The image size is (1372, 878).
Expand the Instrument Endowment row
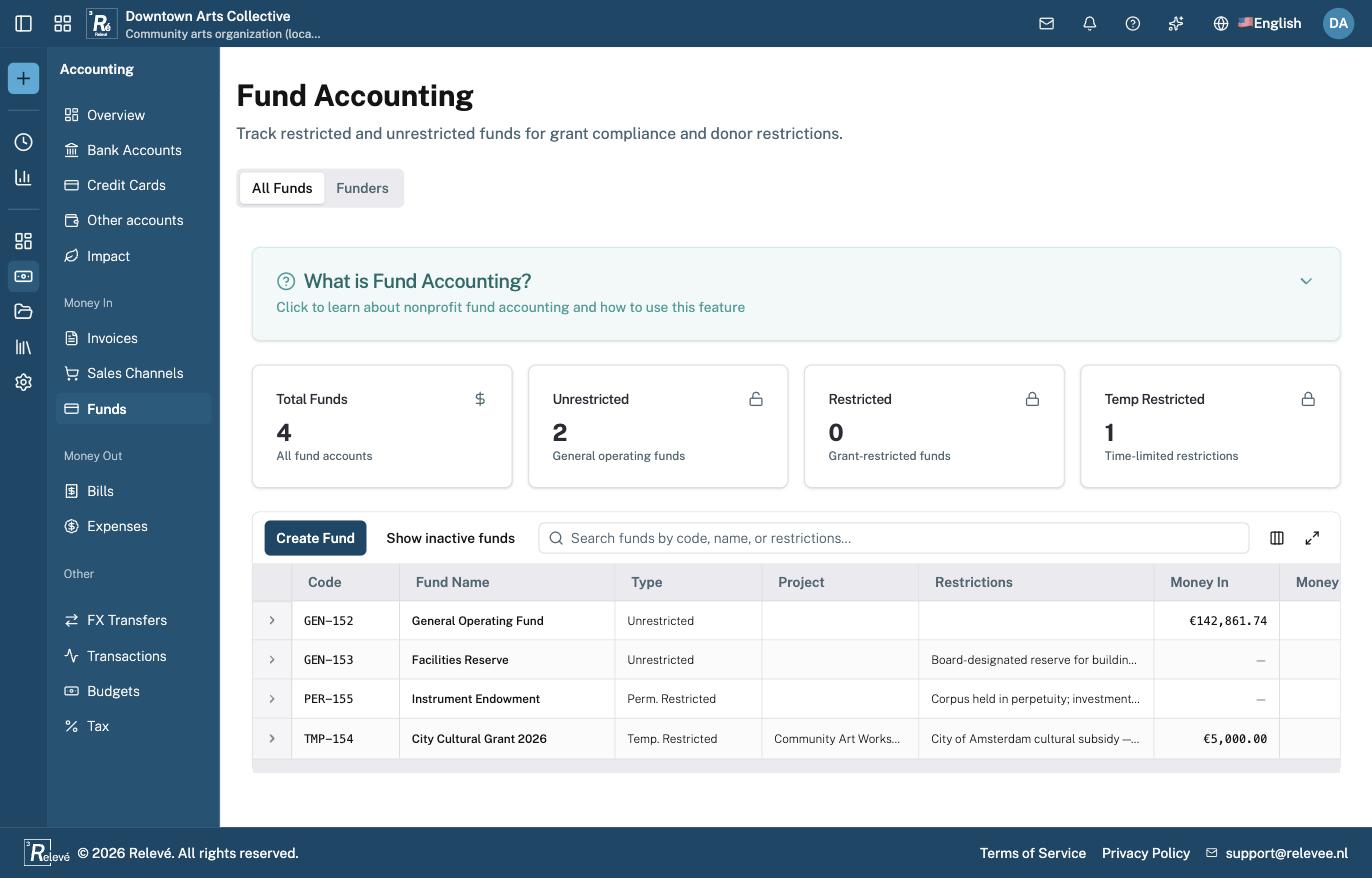pos(271,699)
